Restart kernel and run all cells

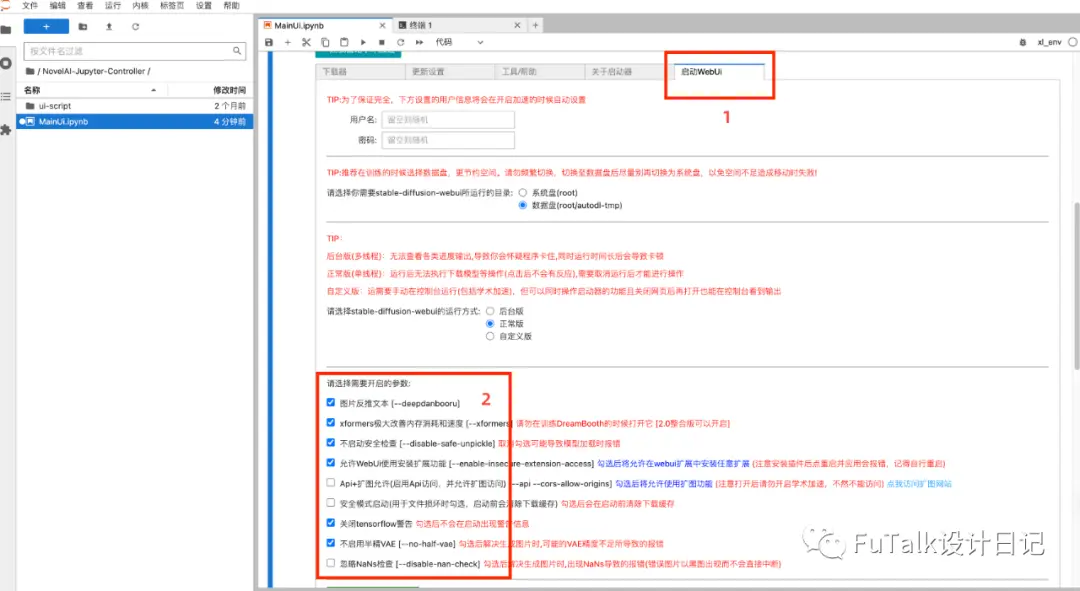pyautogui.click(x=419, y=43)
